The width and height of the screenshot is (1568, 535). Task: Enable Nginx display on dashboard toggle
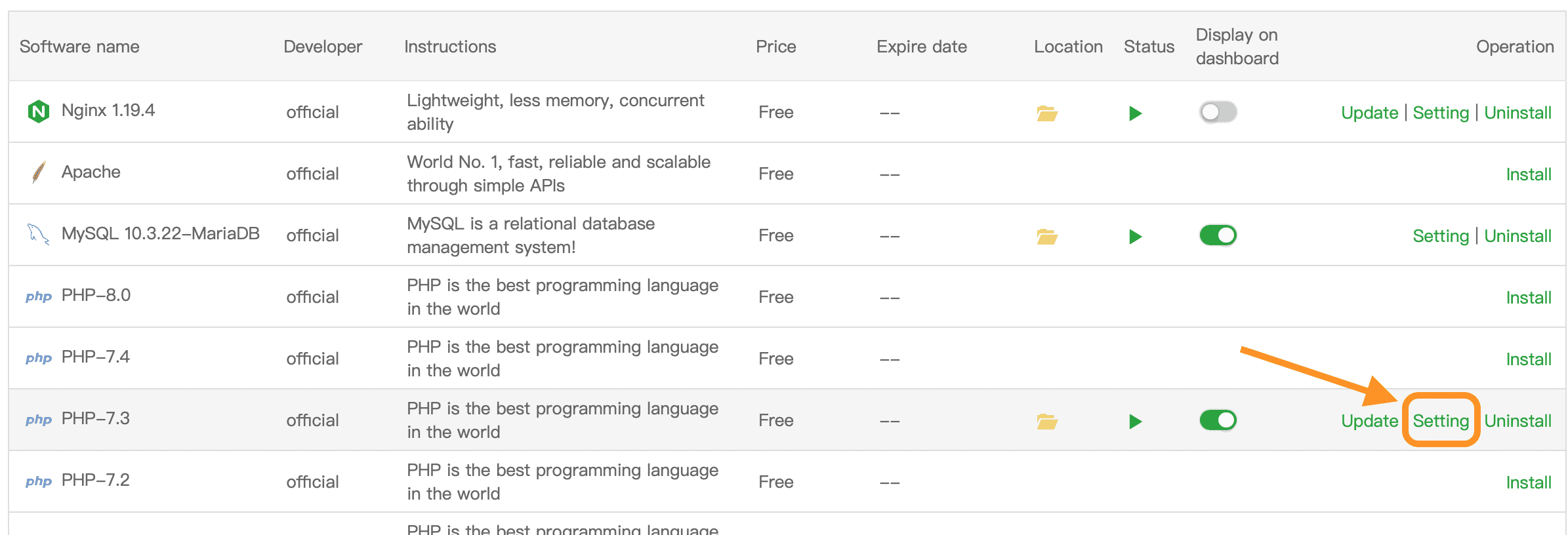(x=1218, y=112)
